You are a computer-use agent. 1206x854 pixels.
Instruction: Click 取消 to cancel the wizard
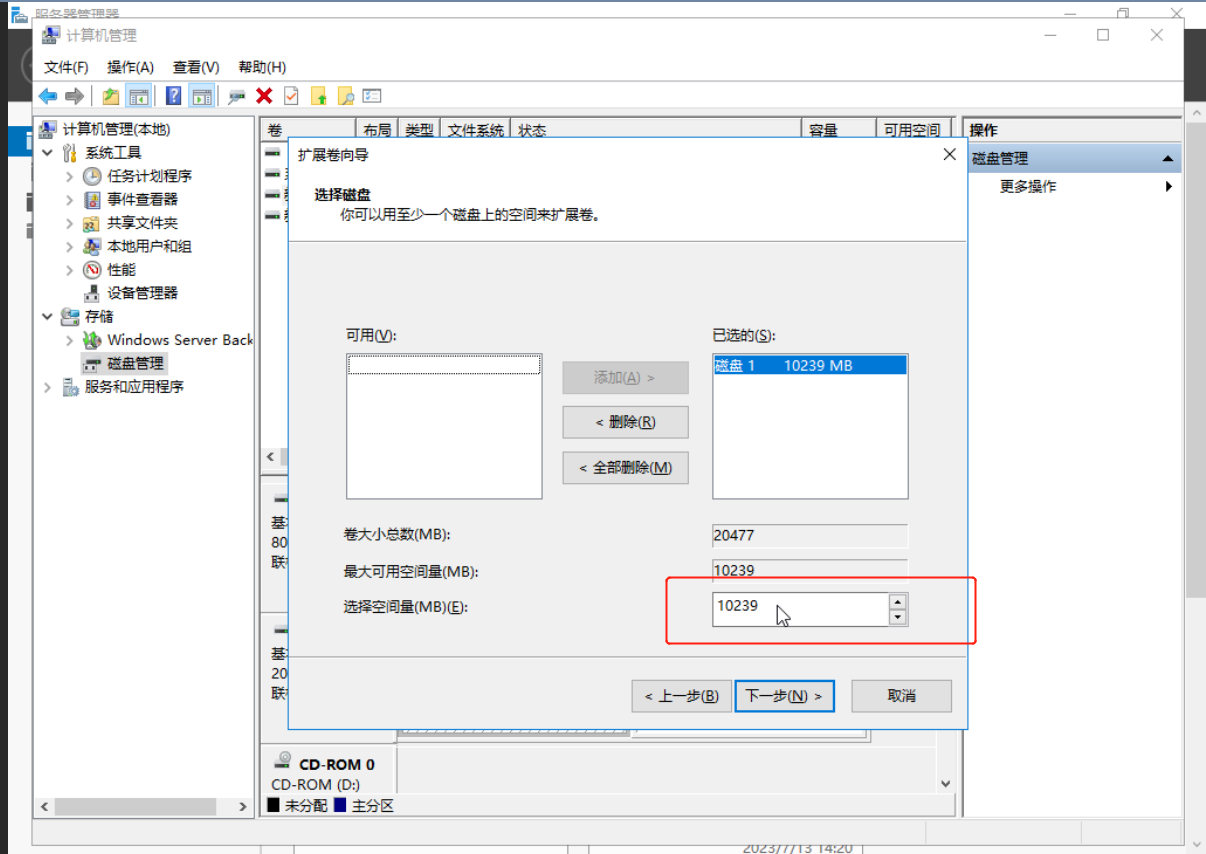901,696
